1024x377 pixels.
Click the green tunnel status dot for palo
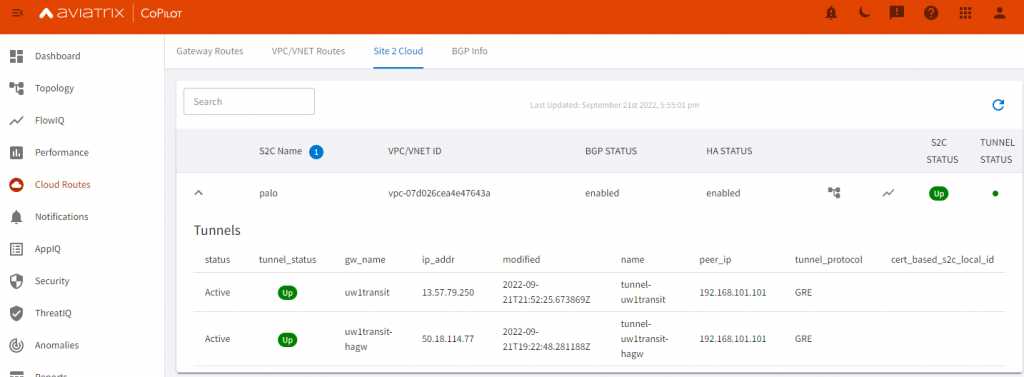(x=995, y=193)
